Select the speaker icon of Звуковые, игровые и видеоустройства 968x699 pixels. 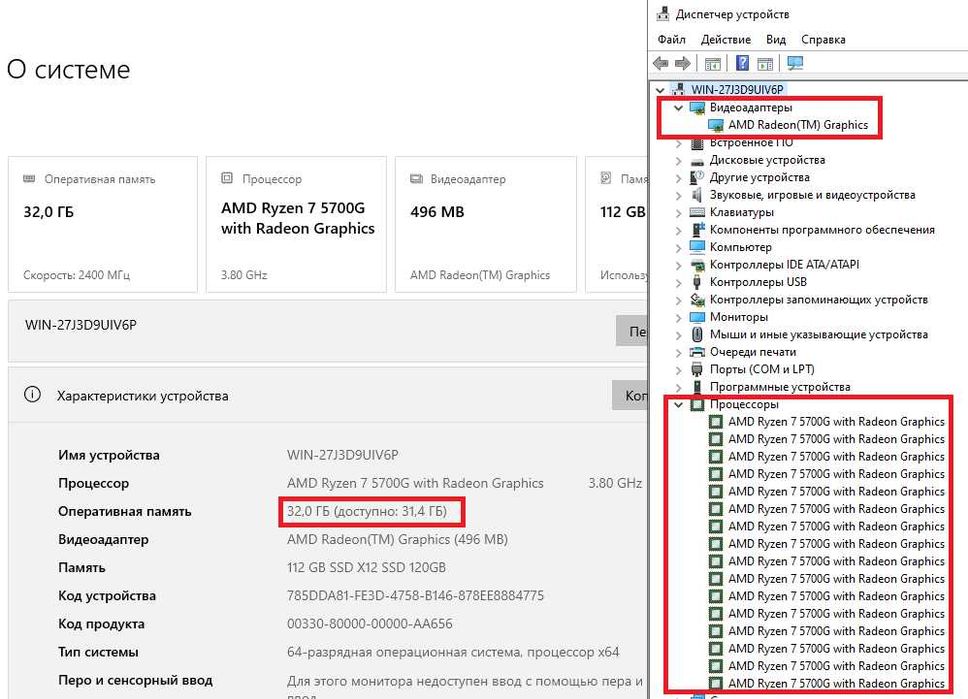(x=697, y=195)
